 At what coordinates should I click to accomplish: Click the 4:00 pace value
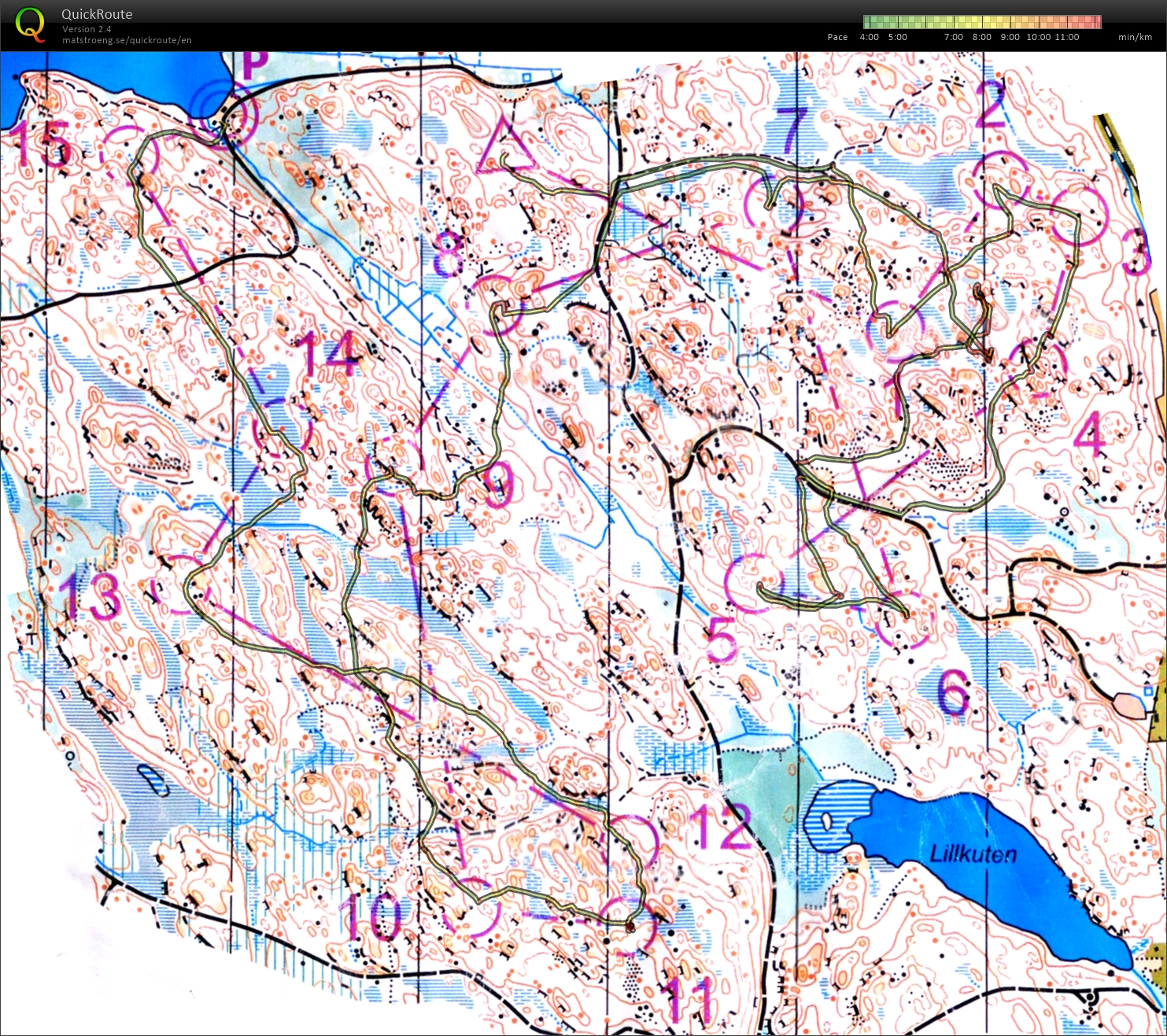pyautogui.click(x=869, y=37)
